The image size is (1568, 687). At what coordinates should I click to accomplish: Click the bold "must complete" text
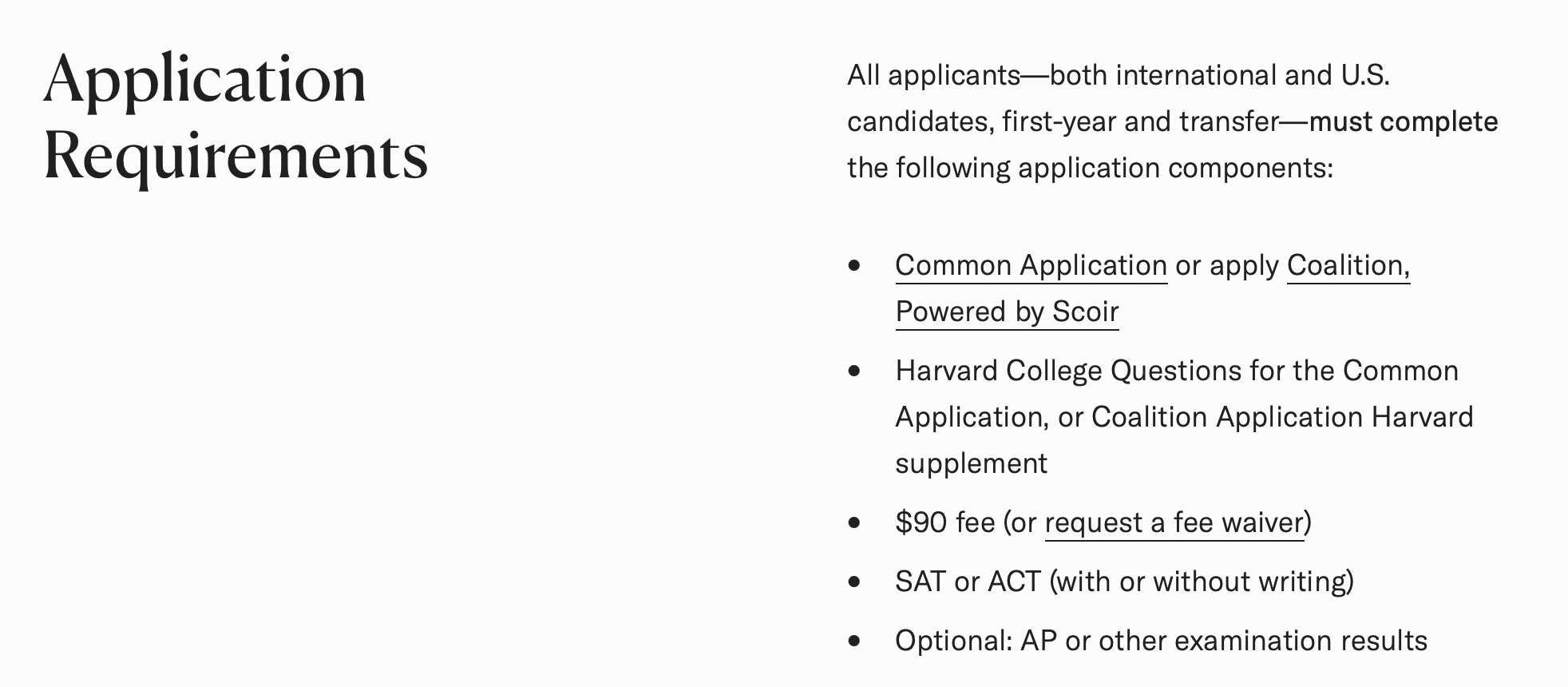pos(1403,121)
